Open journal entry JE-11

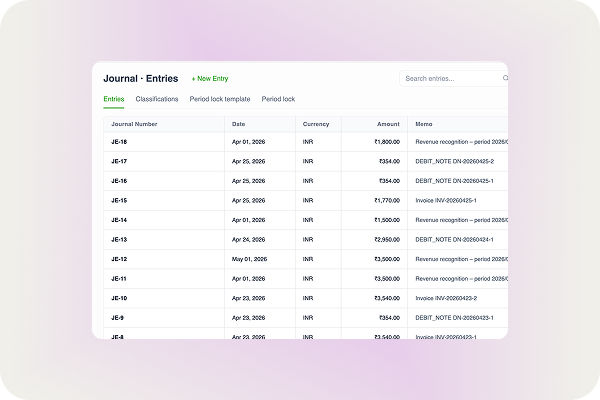[x=119, y=278]
